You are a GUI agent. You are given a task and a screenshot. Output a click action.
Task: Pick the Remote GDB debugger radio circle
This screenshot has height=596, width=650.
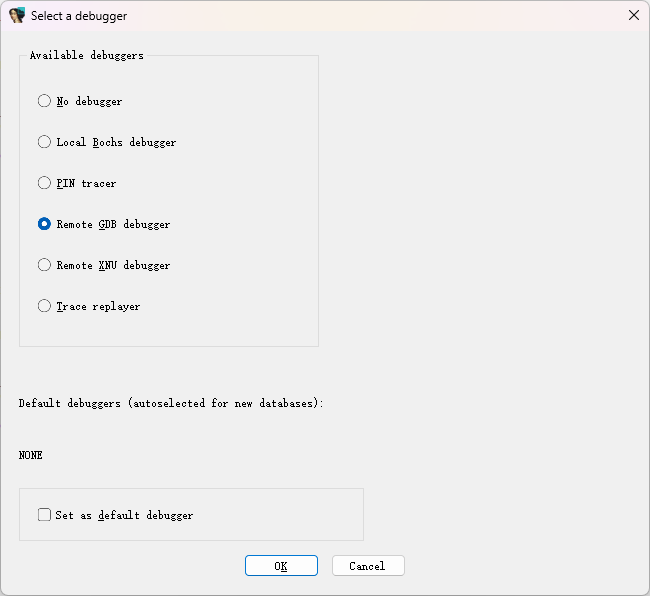point(44,224)
